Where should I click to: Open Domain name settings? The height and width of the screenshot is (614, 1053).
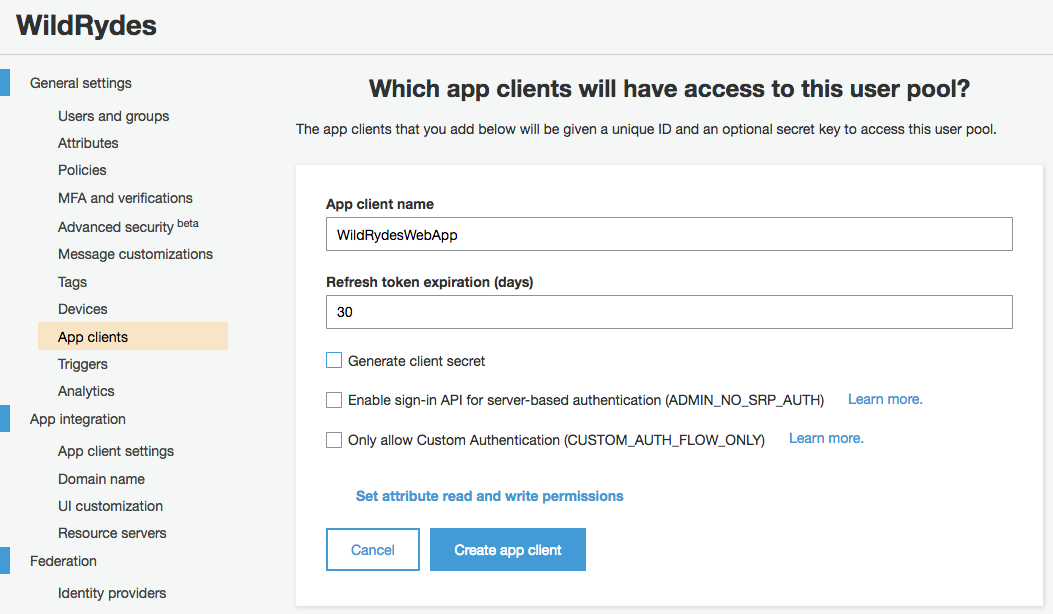(x=101, y=479)
